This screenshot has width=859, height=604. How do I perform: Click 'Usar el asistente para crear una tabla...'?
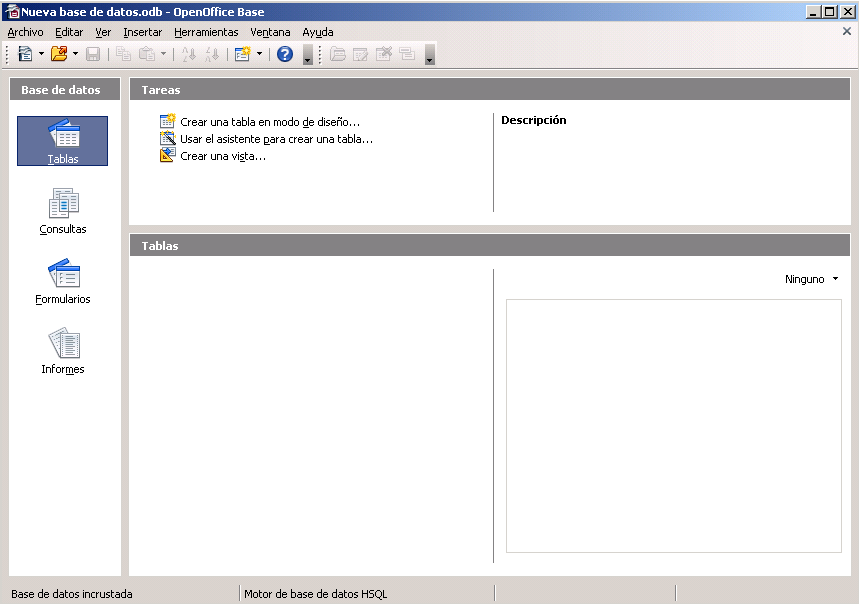(277, 139)
